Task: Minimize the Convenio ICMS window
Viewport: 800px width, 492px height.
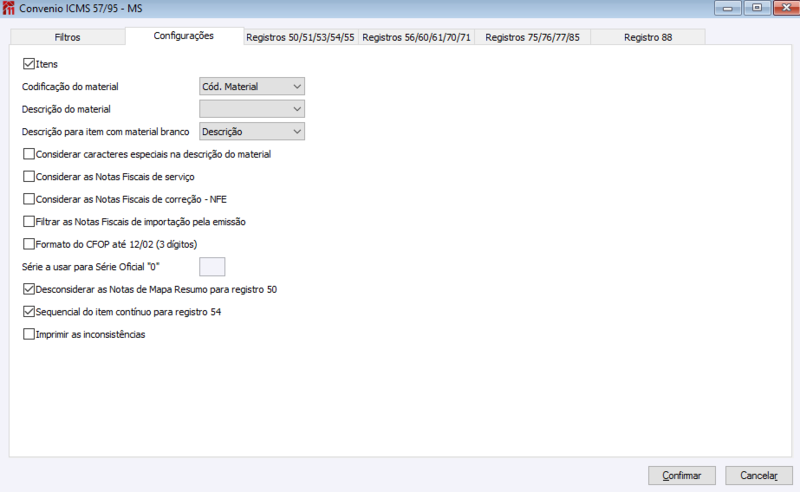Action: tap(728, 8)
